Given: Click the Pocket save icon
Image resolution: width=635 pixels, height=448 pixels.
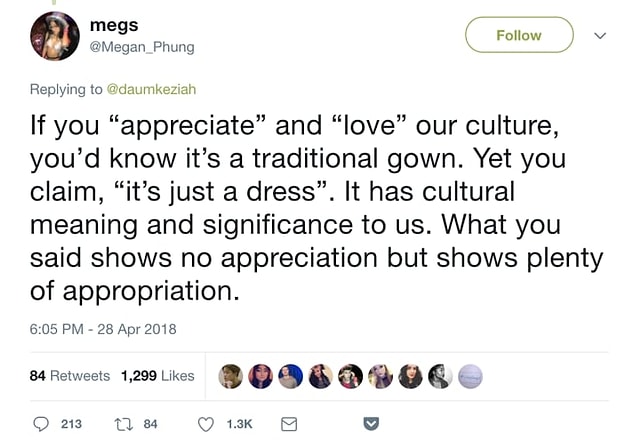Looking at the screenshot, I should coord(371,424).
